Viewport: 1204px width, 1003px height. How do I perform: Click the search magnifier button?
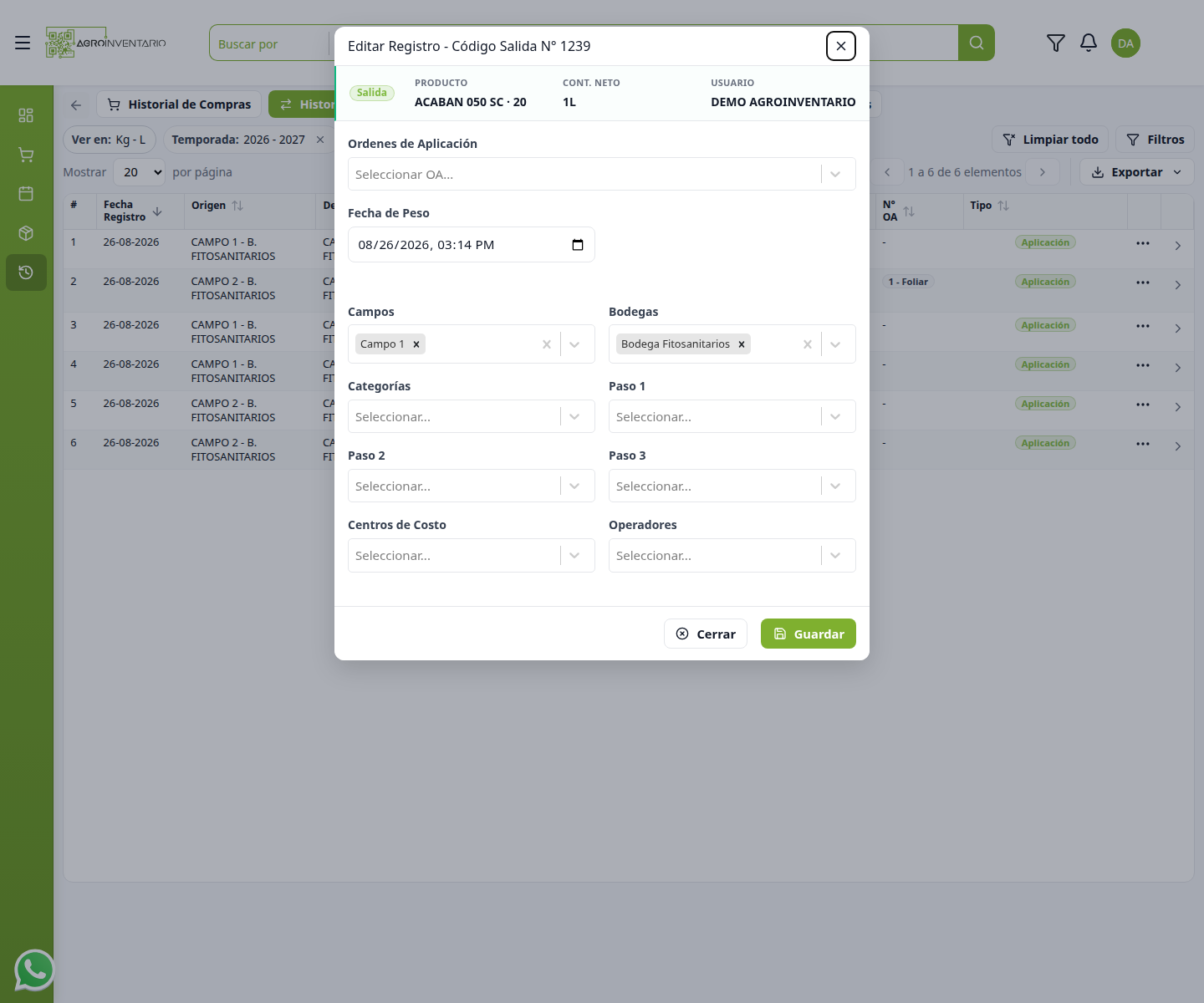pyautogui.click(x=977, y=43)
